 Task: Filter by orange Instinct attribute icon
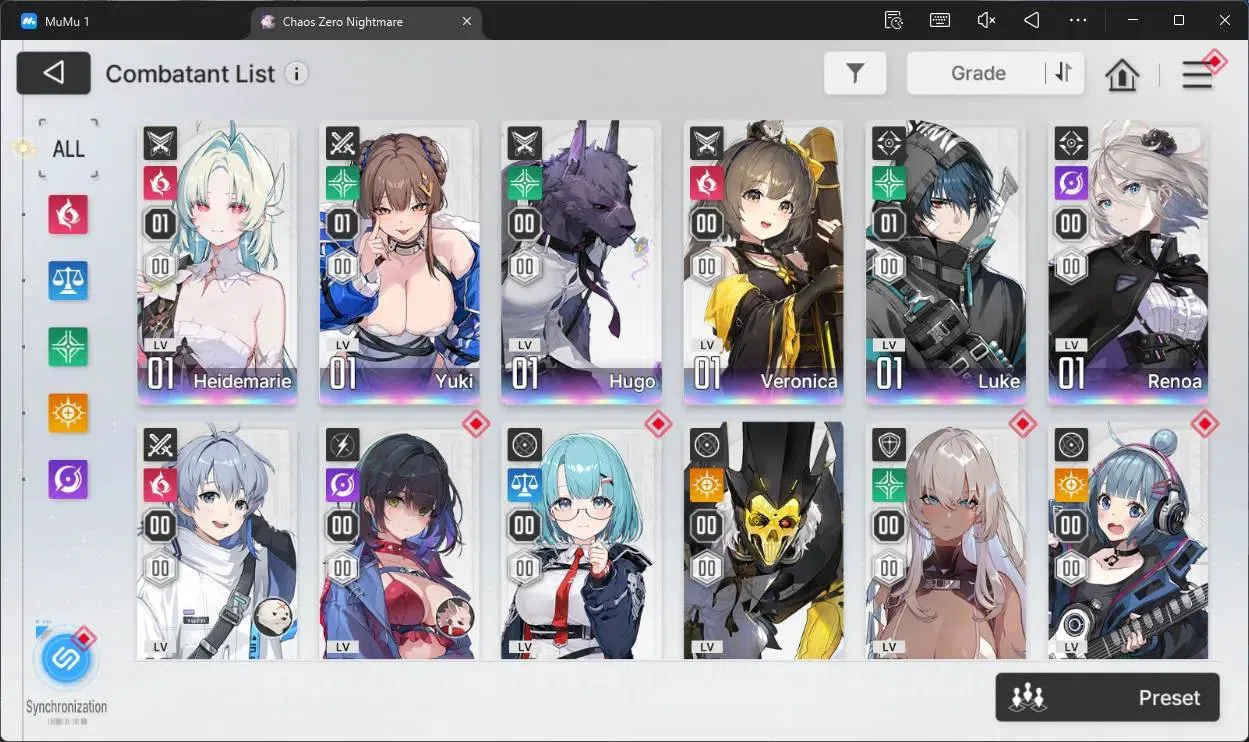pyautogui.click(x=68, y=413)
